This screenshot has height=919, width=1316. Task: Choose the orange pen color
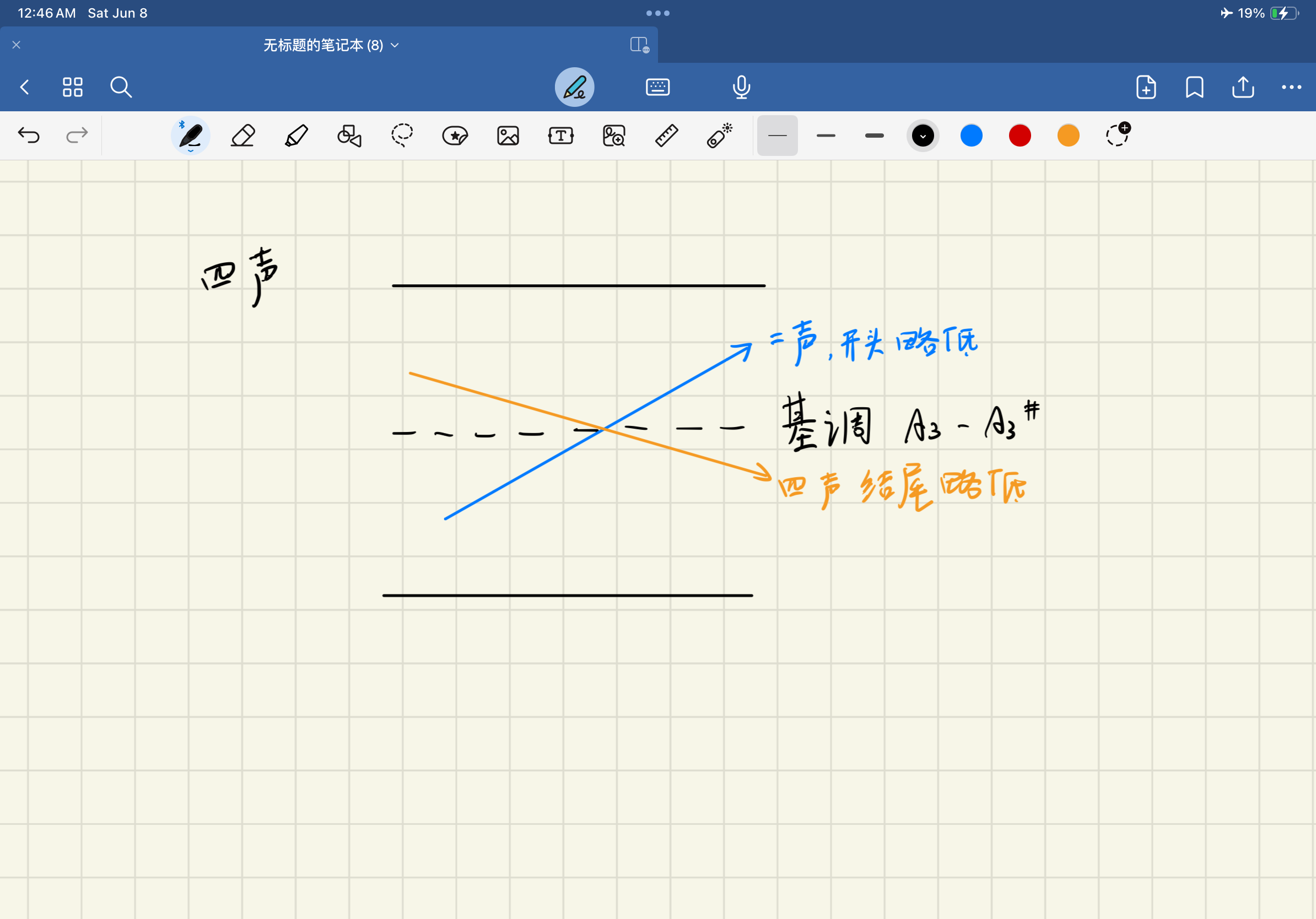pyautogui.click(x=1068, y=136)
